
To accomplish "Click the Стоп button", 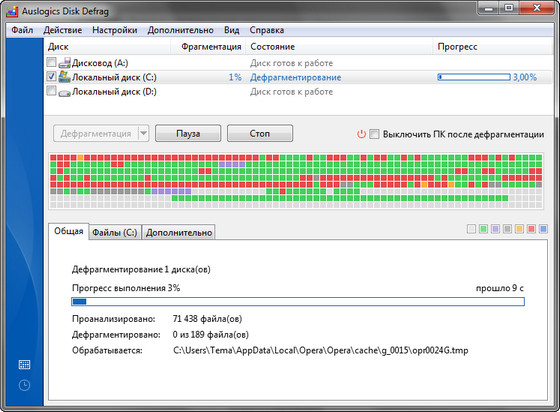I will click(x=260, y=134).
